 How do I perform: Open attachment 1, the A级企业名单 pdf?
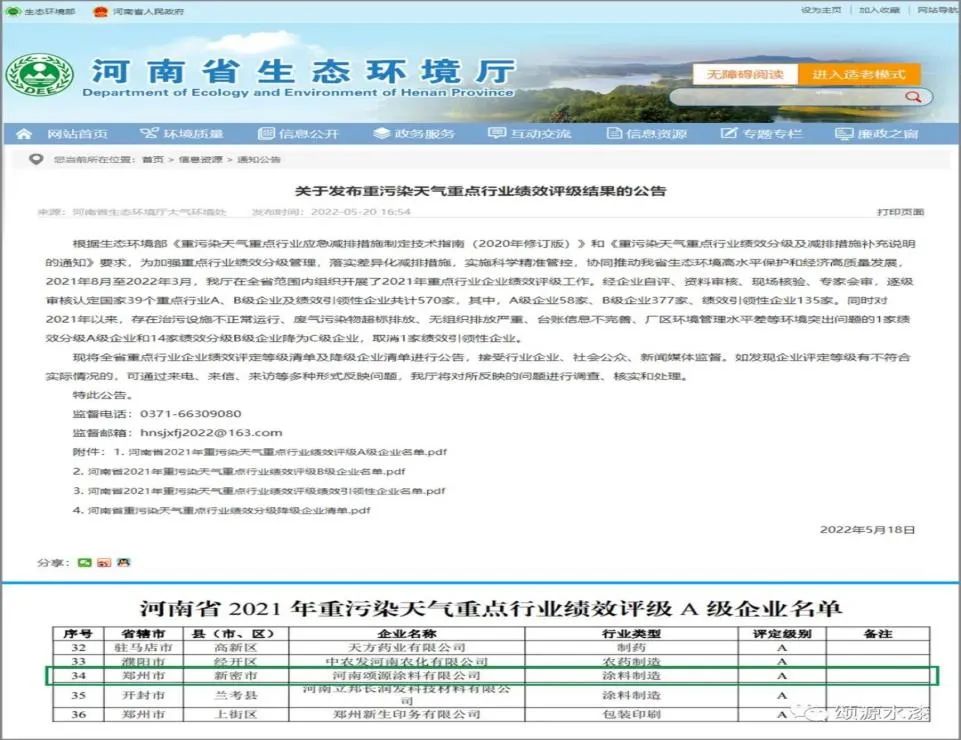pos(288,452)
